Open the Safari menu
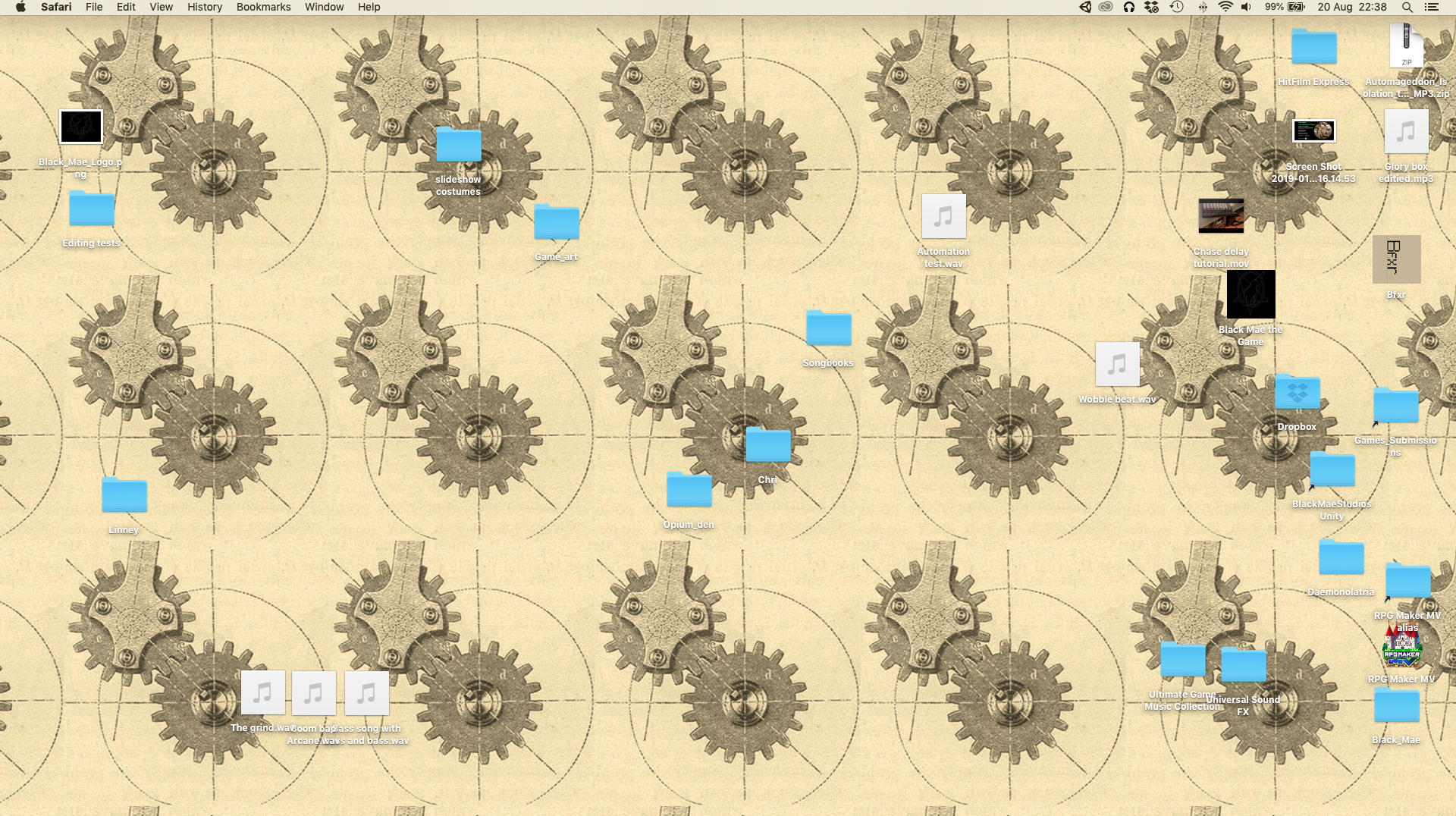 [x=56, y=7]
